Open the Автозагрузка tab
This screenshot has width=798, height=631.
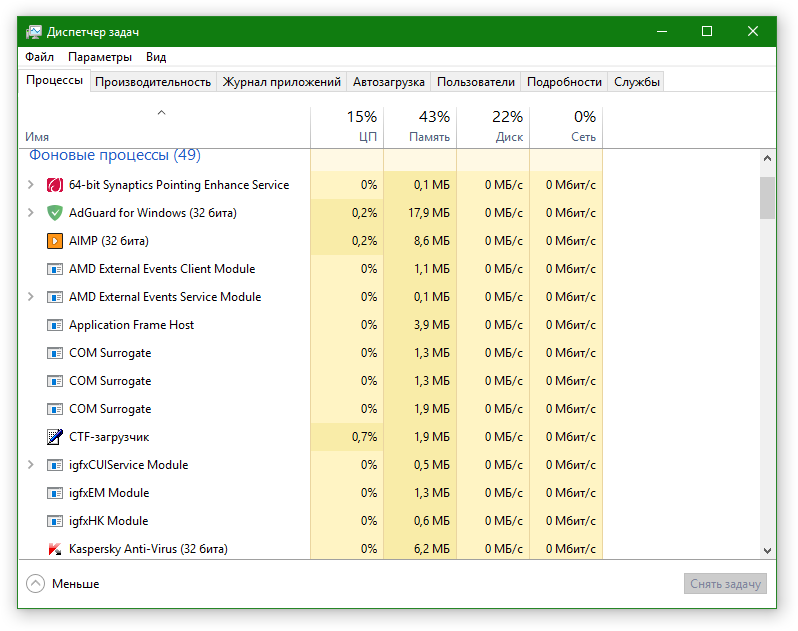(x=389, y=82)
